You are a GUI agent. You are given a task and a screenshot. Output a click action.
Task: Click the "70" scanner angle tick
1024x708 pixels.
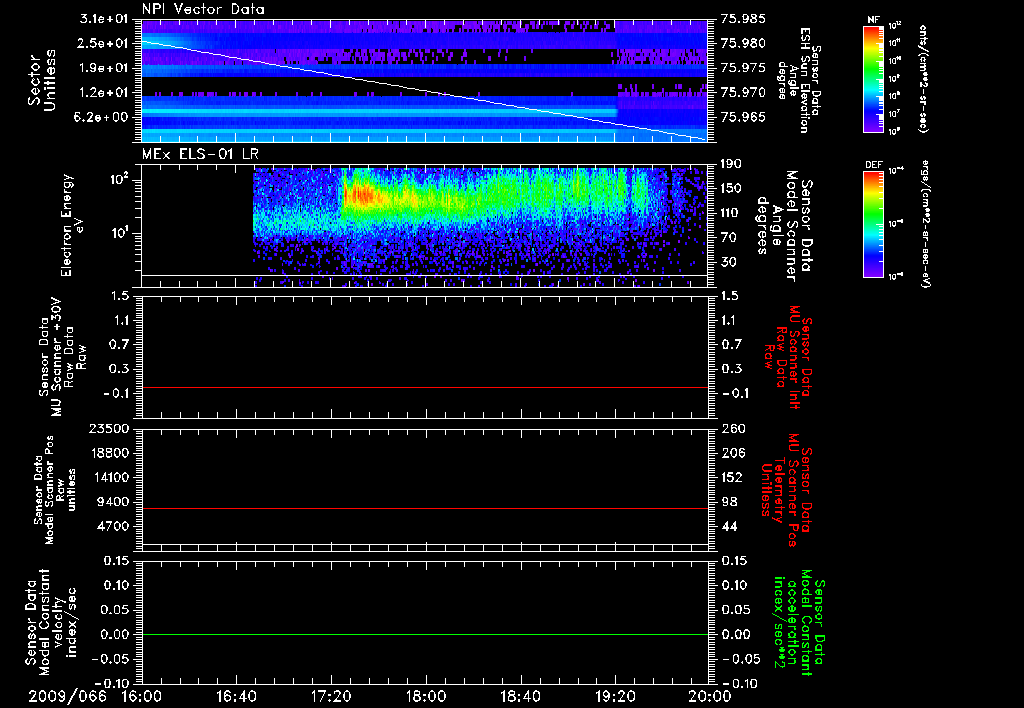729,238
